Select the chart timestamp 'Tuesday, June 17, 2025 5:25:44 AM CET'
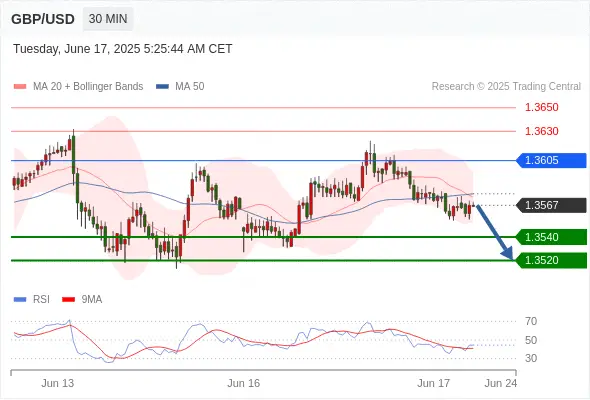 click(x=123, y=49)
